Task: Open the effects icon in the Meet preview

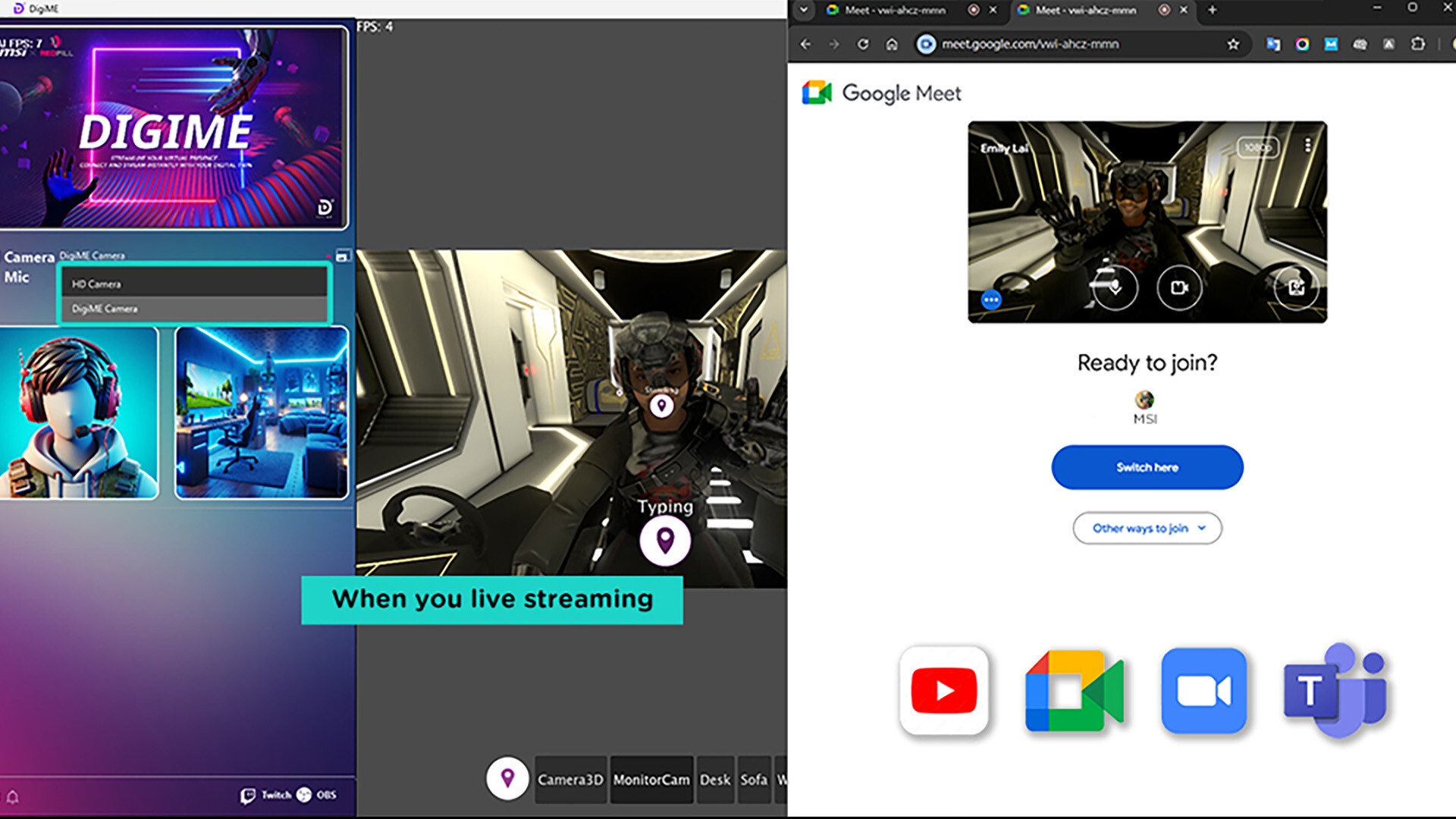Action: [x=1298, y=288]
